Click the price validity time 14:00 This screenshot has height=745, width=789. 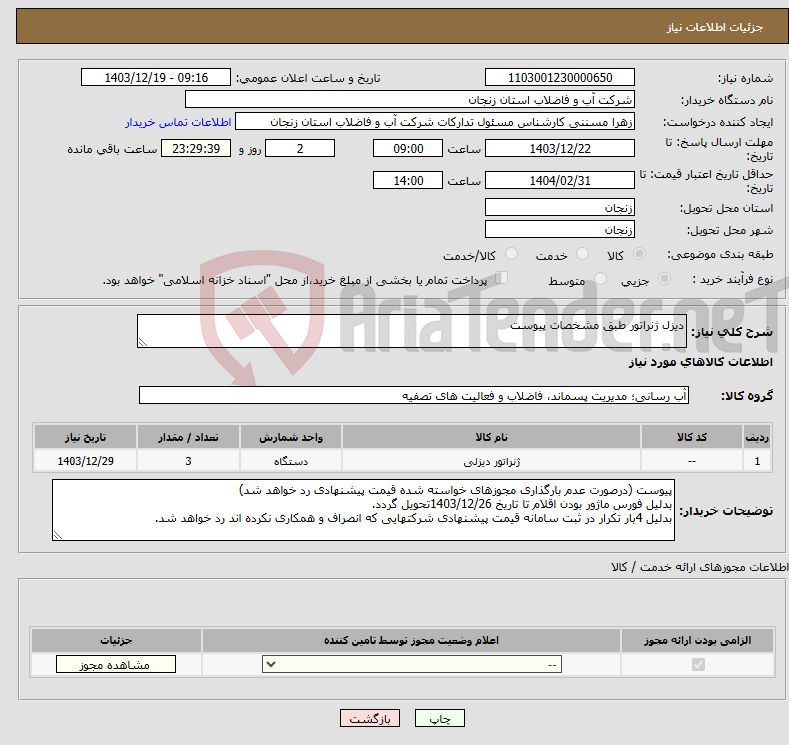tap(408, 180)
